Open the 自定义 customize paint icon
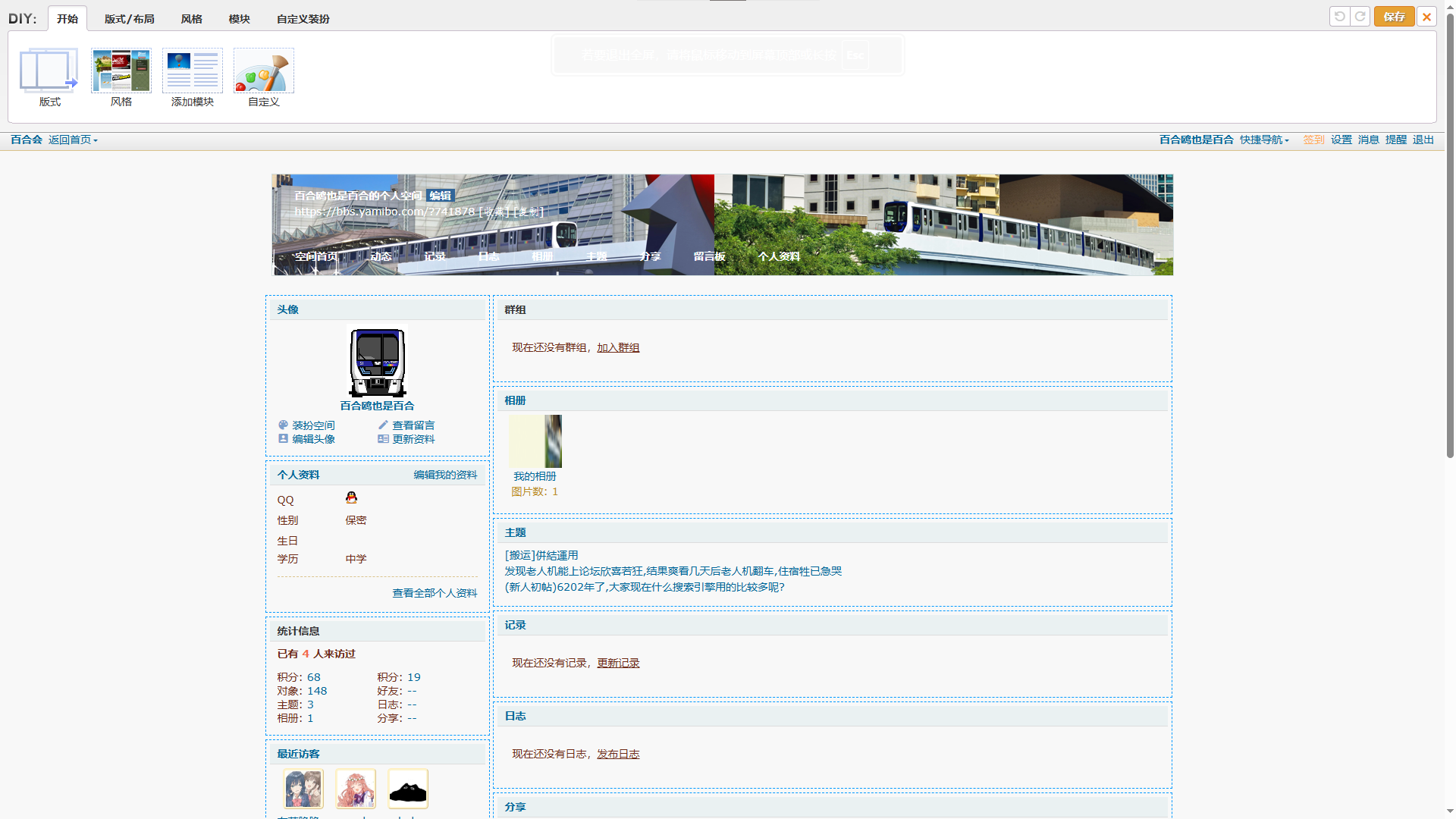Viewport: 1456px width, 819px height. (x=264, y=71)
